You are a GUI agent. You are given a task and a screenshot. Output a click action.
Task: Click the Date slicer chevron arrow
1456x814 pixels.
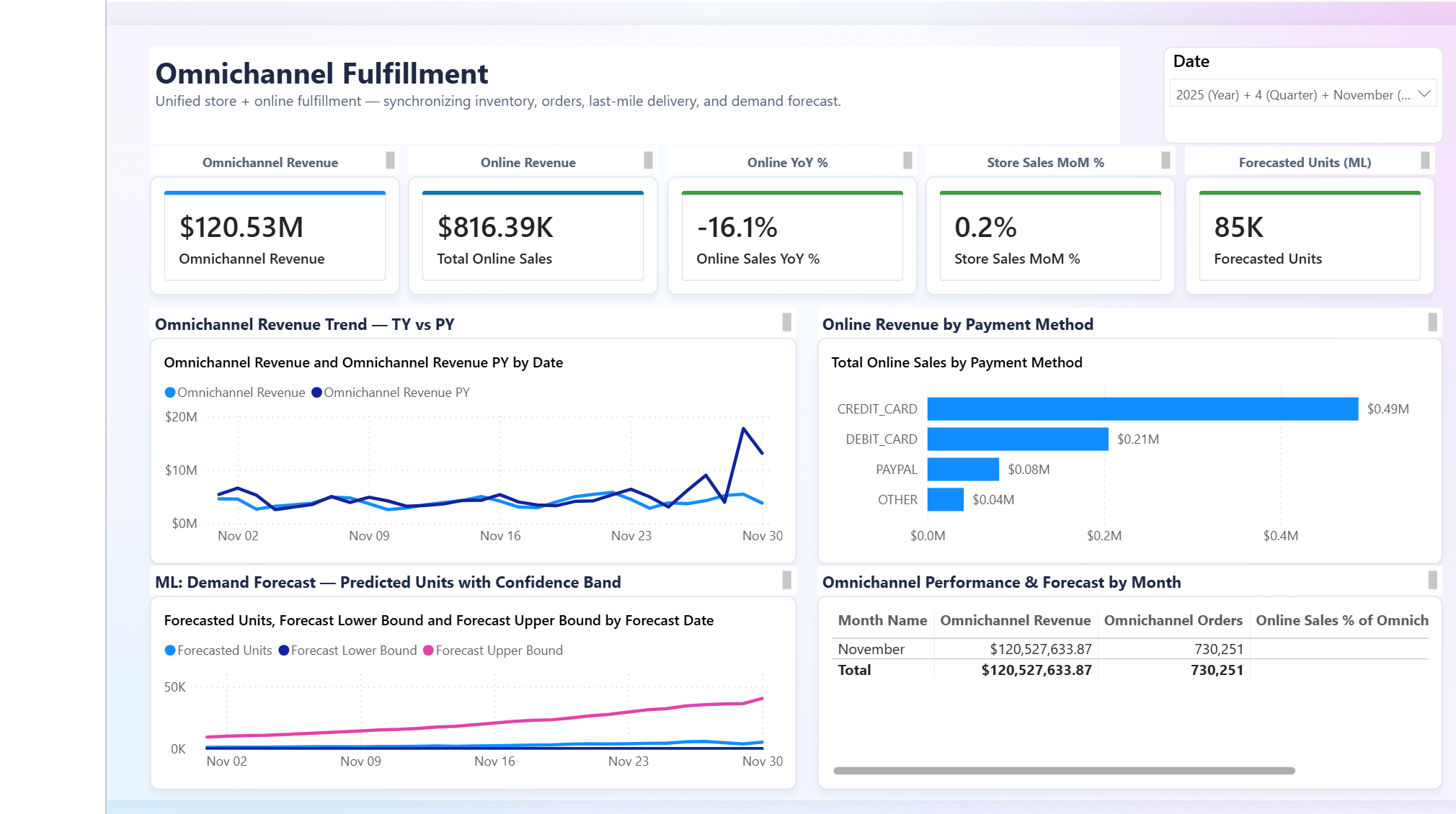coord(1424,94)
